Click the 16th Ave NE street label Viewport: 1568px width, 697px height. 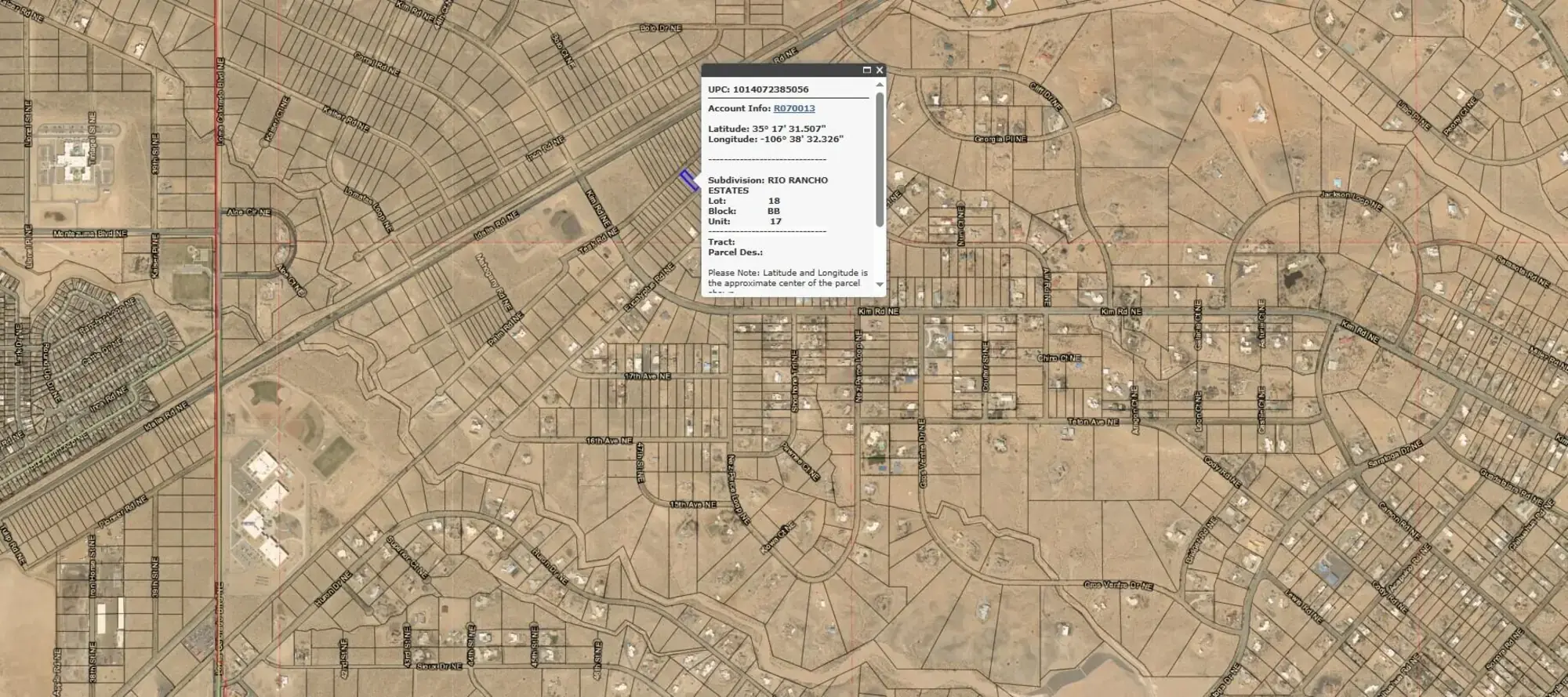click(x=608, y=441)
